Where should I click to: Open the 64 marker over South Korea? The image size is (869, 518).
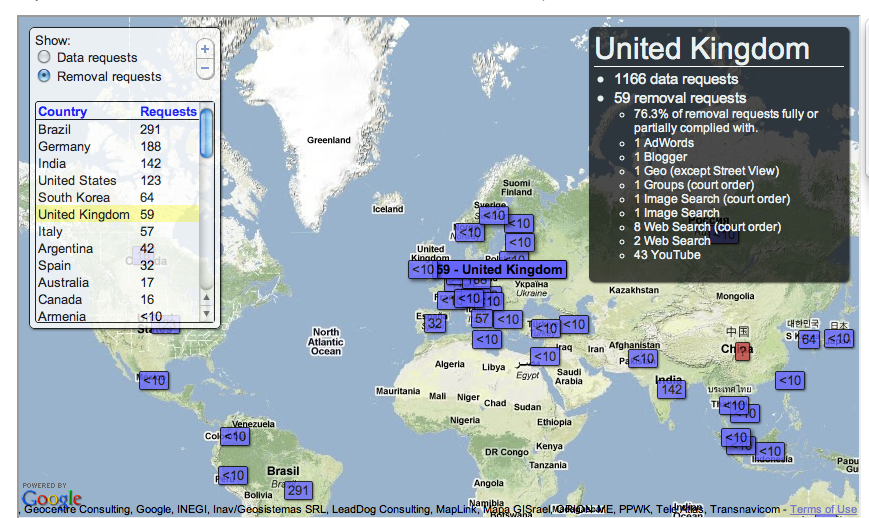pos(809,340)
